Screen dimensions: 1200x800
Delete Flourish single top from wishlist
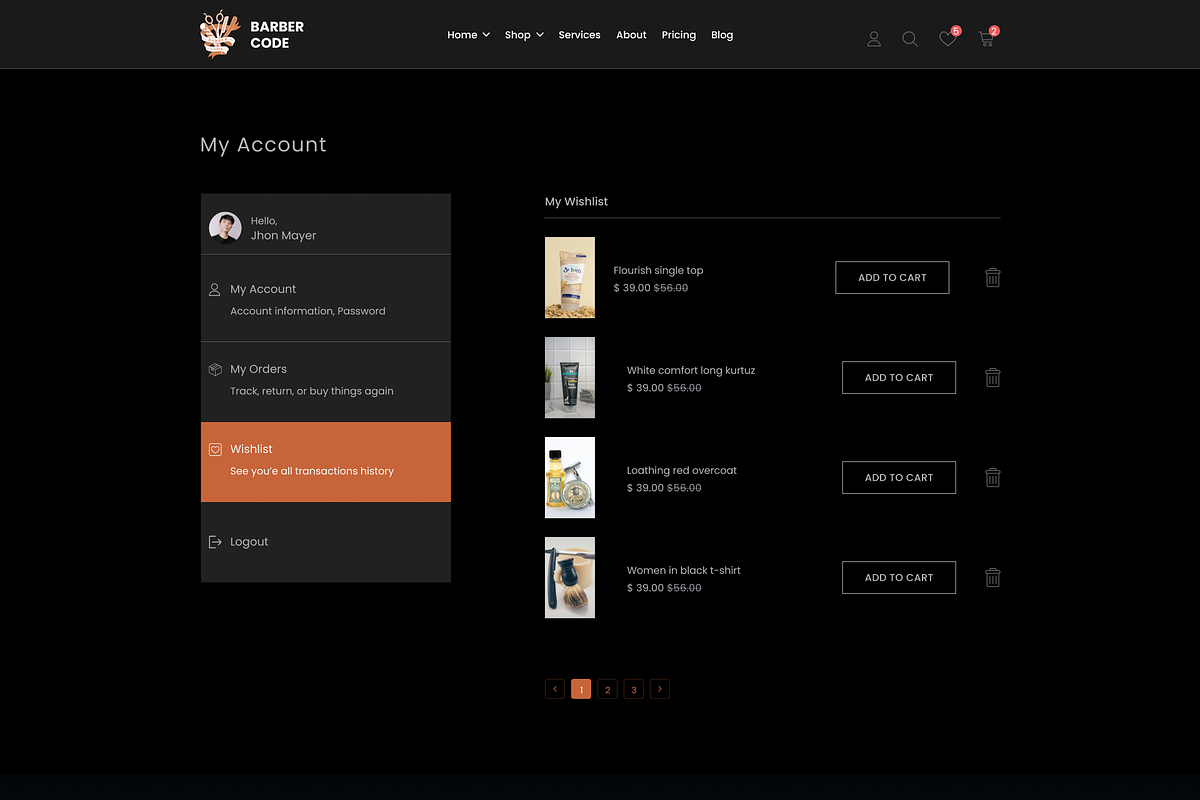993,278
